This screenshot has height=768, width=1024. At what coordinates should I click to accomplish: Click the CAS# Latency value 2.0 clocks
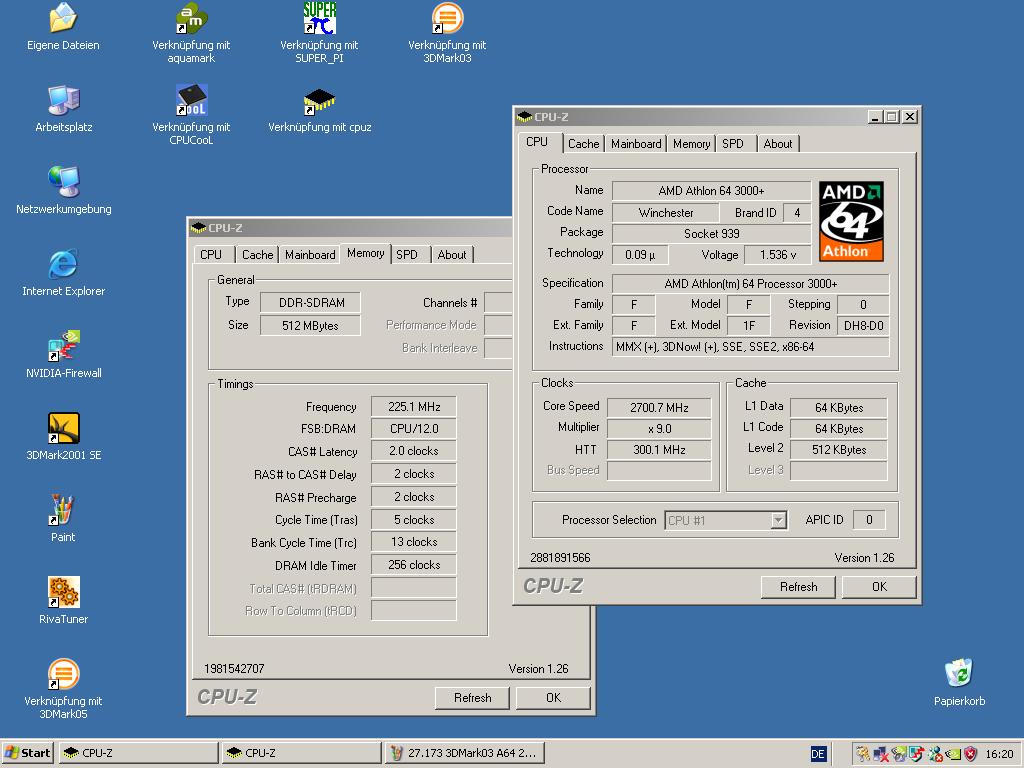pos(413,451)
